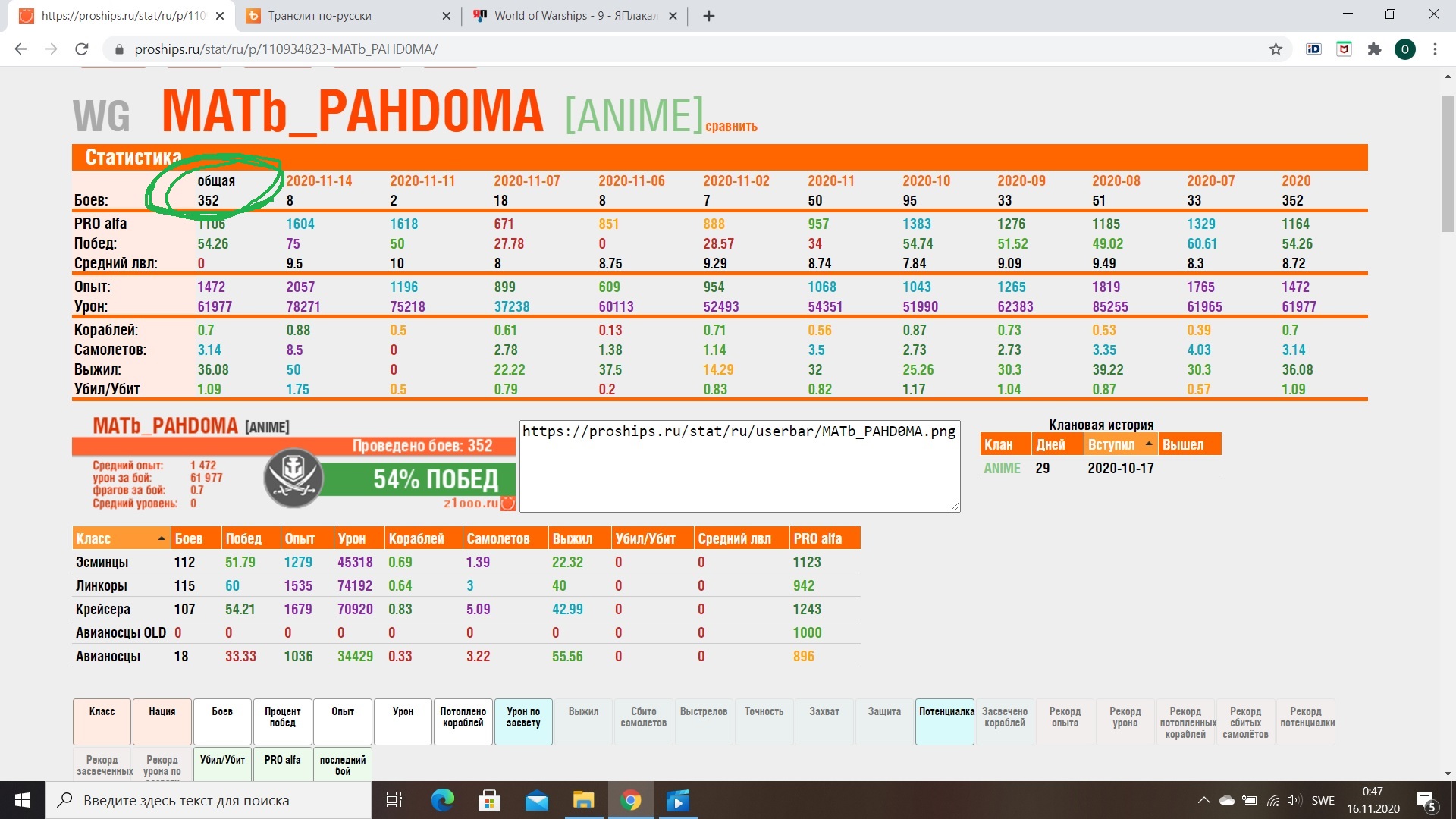Open the Chrome extensions puzzle icon

[x=1374, y=49]
